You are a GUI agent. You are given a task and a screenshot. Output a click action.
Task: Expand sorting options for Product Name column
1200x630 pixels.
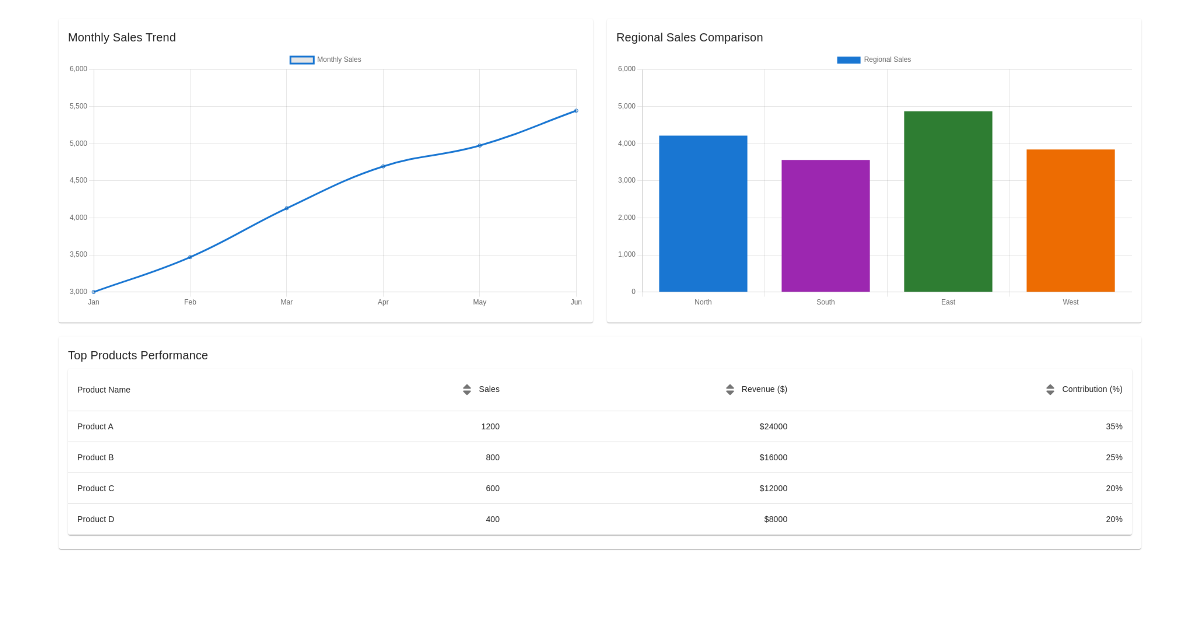[x=103, y=389]
